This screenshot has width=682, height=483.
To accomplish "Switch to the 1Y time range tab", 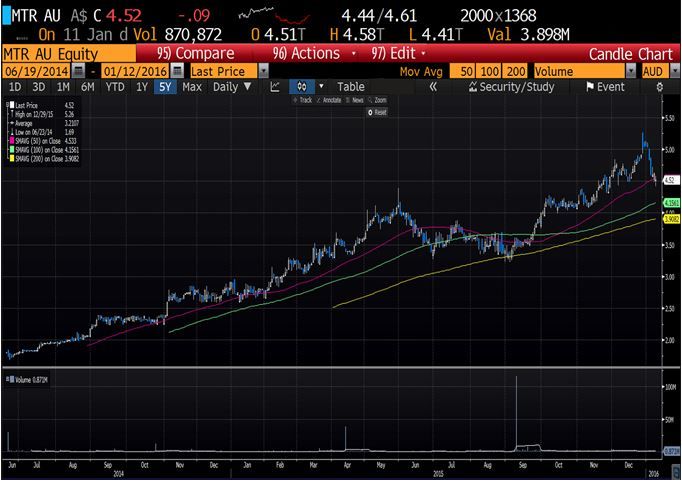I will [142, 87].
